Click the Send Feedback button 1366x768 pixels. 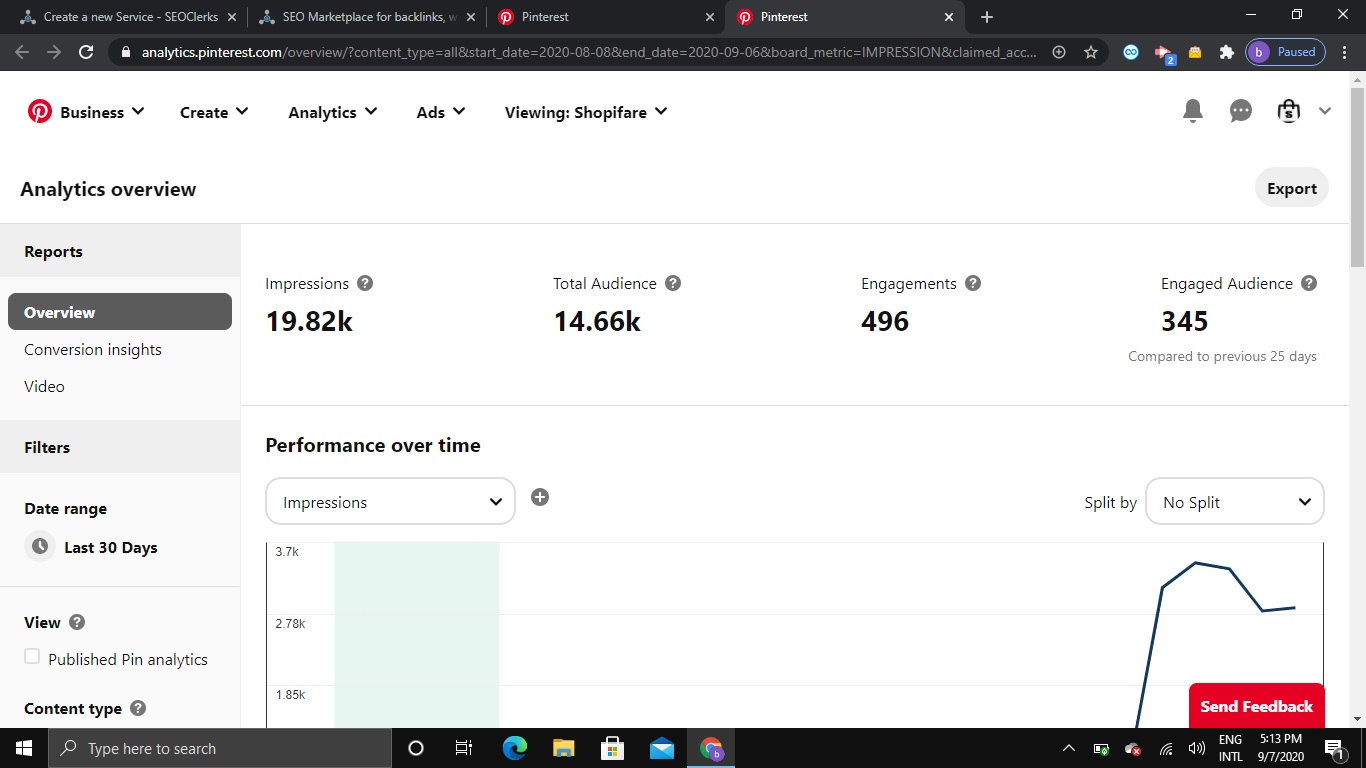tap(1256, 706)
